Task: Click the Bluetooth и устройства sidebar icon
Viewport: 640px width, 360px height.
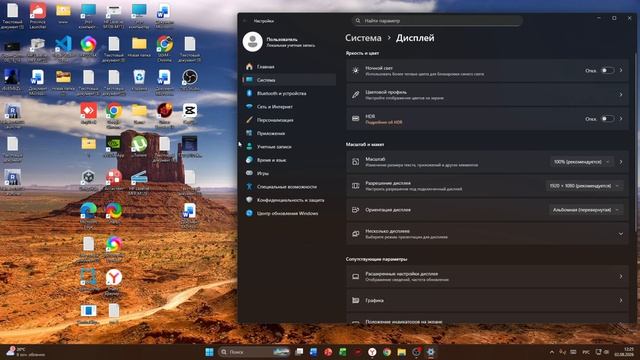Action: (x=249, y=93)
